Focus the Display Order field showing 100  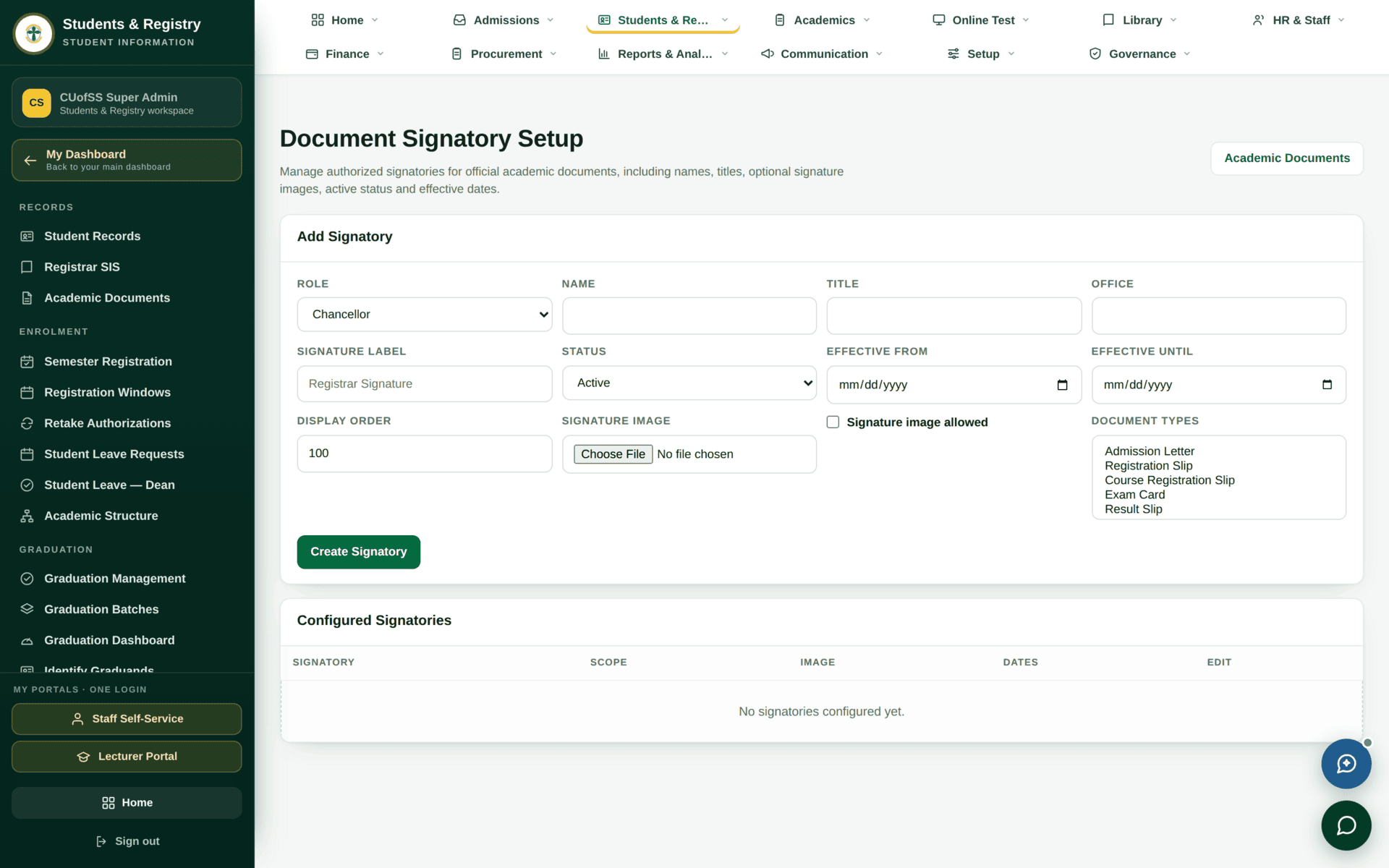[425, 454]
